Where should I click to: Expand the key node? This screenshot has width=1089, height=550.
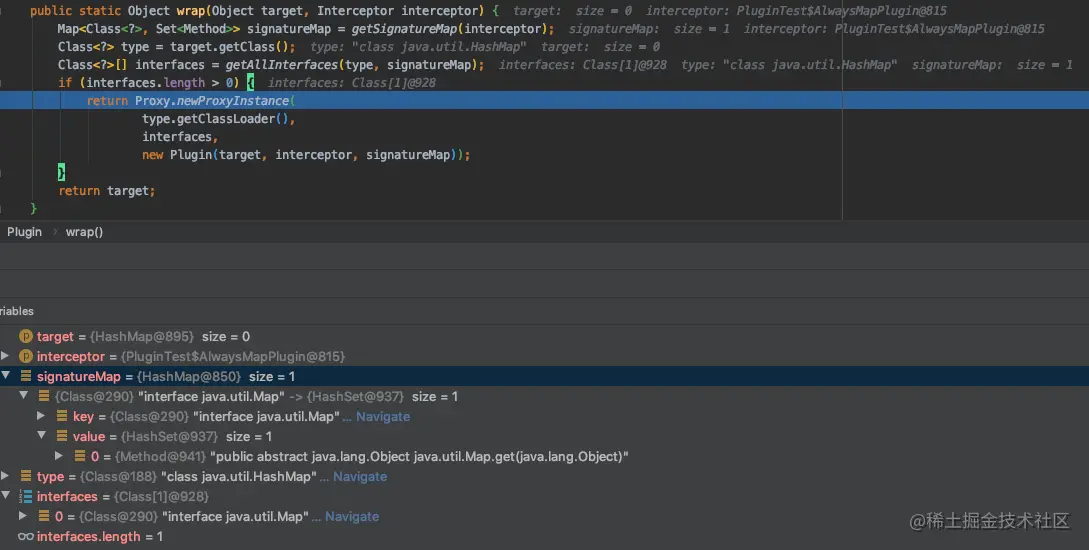[x=41, y=416]
